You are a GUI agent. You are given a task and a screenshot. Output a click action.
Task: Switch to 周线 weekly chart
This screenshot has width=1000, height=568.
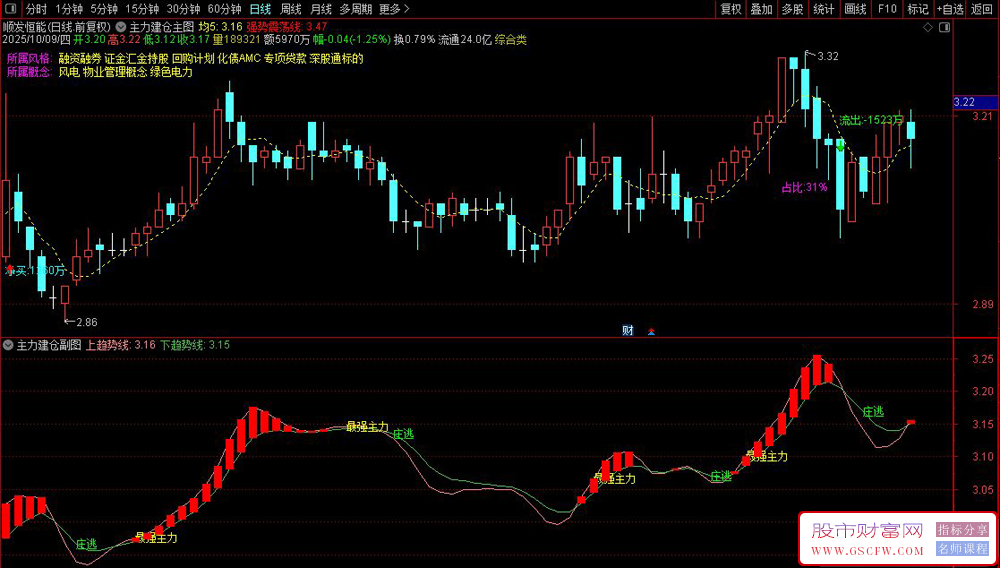click(291, 9)
